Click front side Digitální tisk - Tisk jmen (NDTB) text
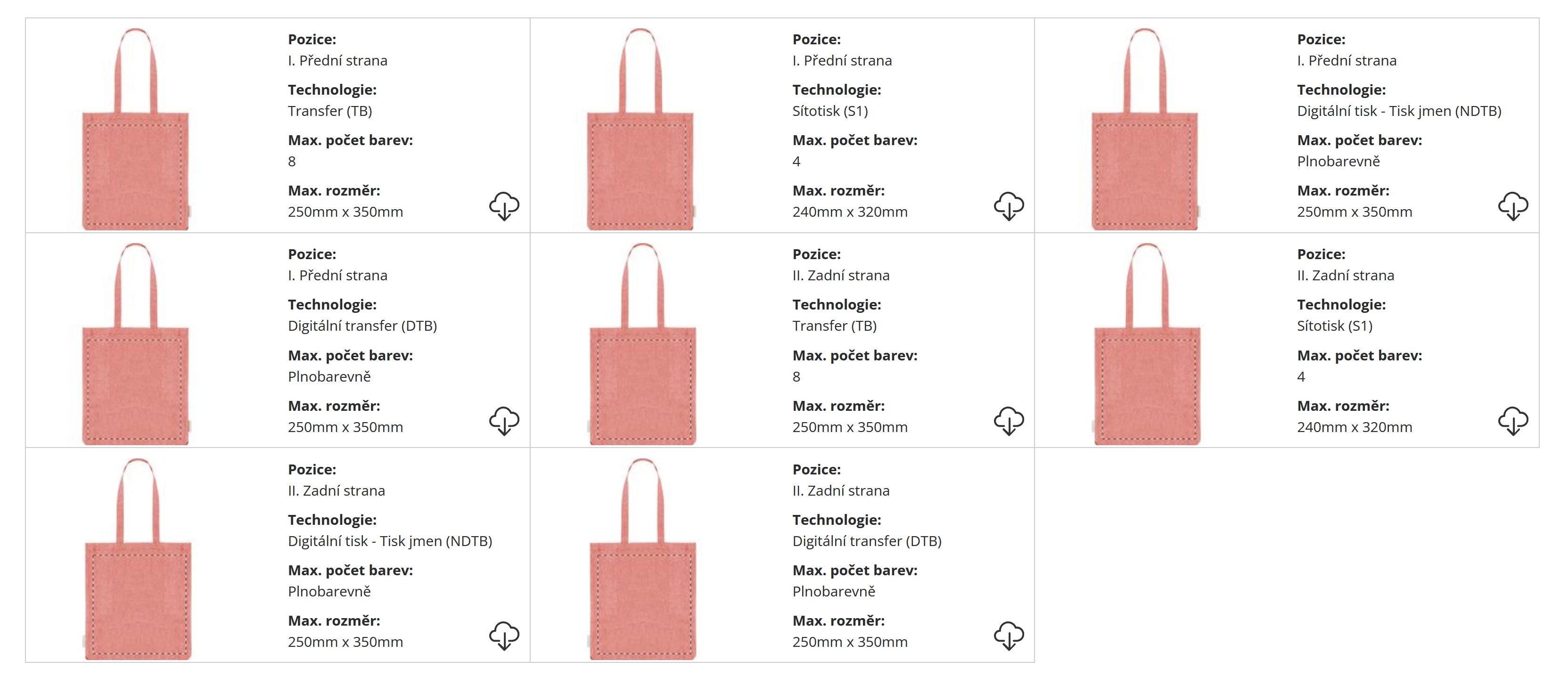 1399,111
